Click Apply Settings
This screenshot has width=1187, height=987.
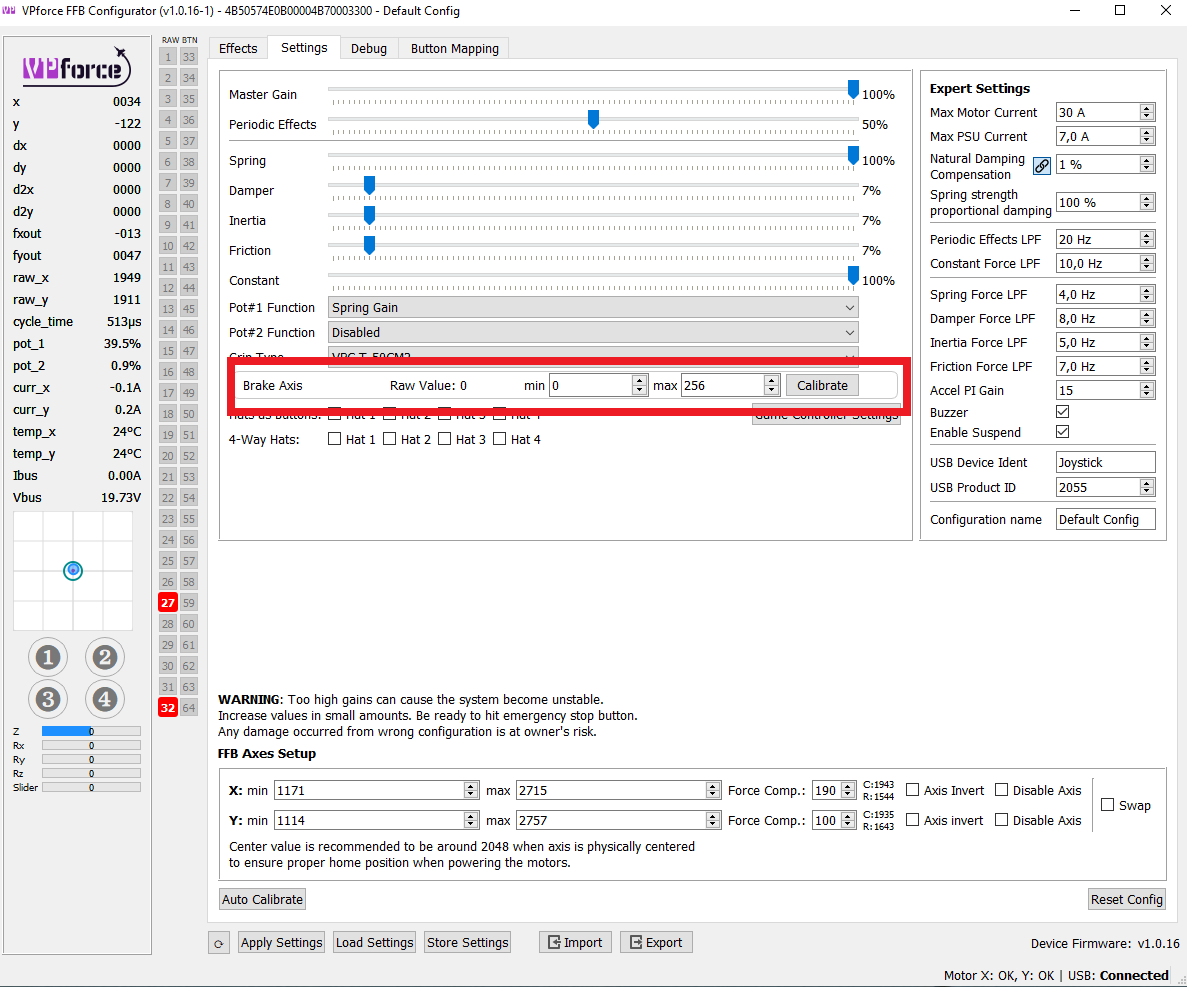pyautogui.click(x=282, y=942)
